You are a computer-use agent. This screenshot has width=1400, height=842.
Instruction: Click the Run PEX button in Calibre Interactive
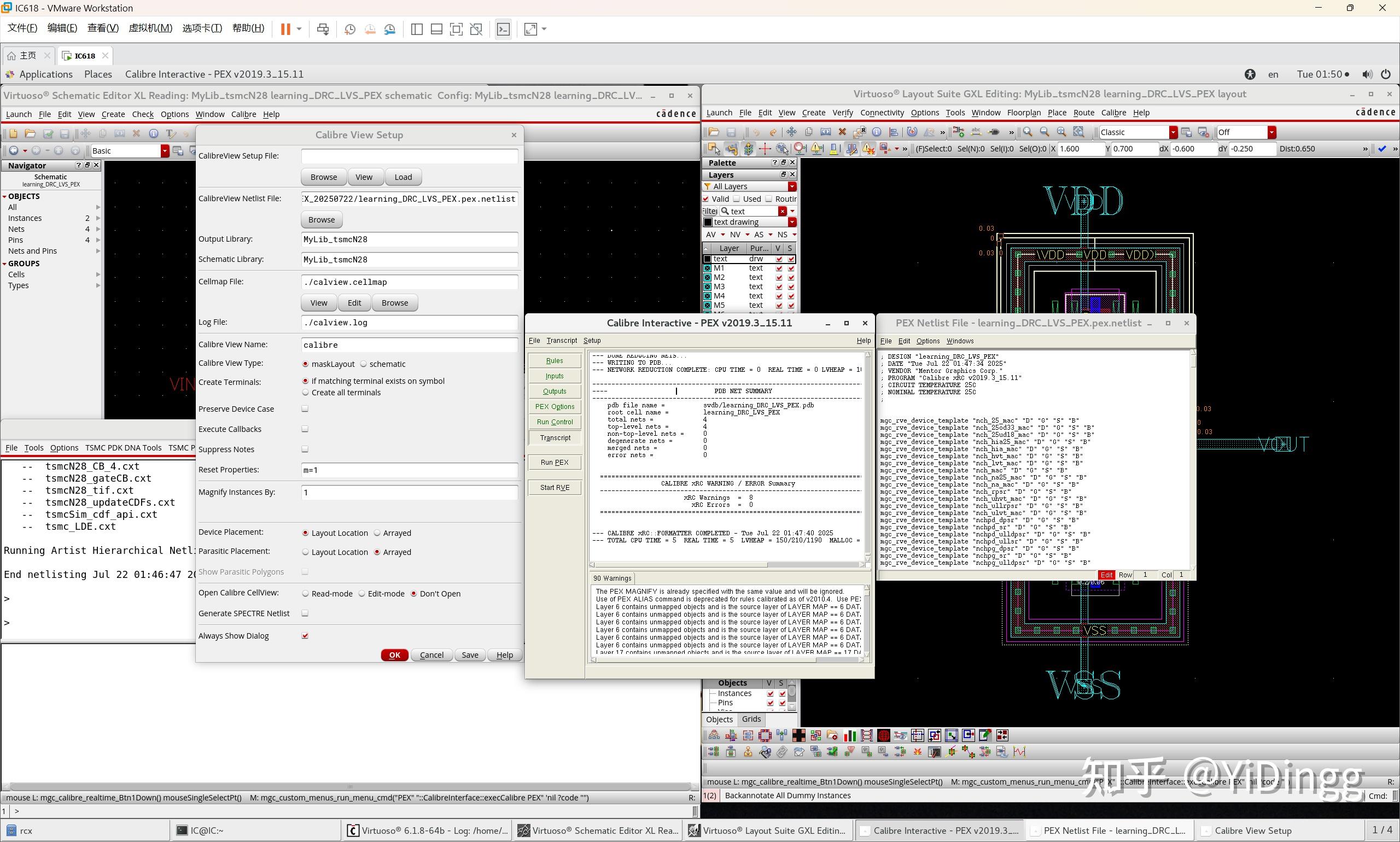click(x=553, y=462)
